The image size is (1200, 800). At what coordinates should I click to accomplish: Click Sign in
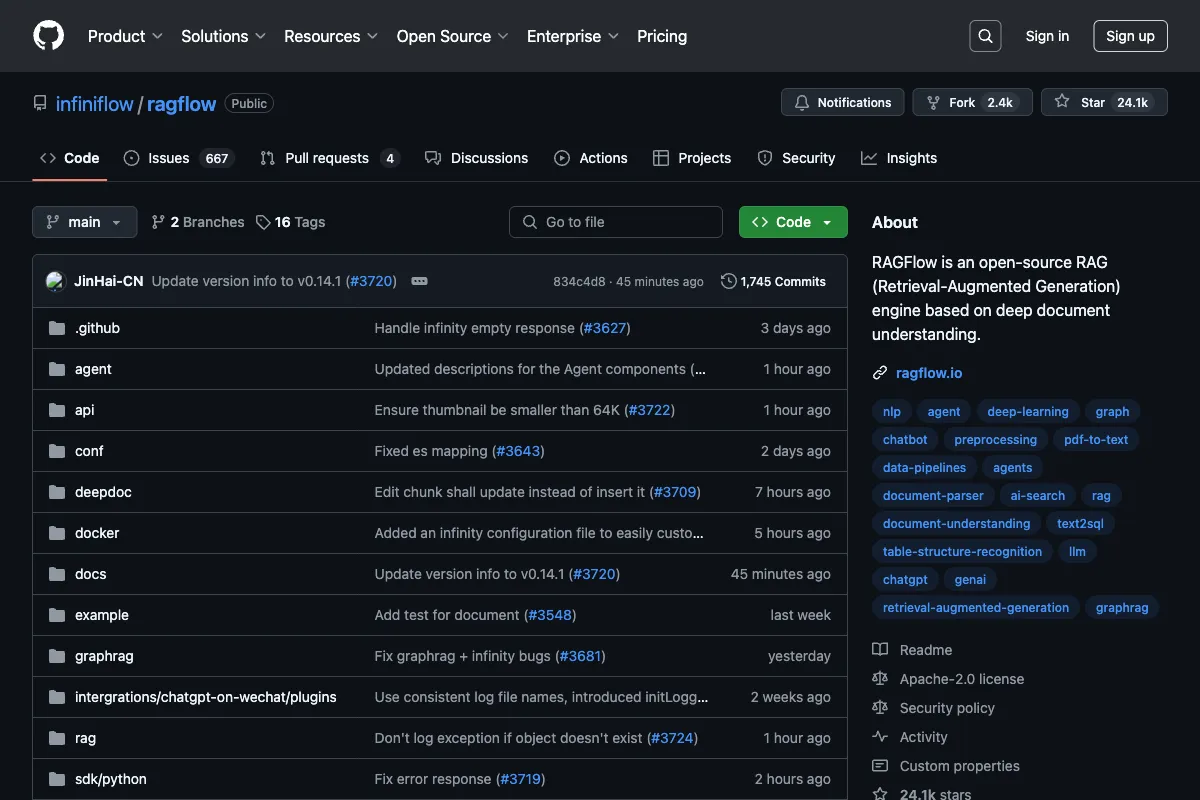tap(1047, 36)
